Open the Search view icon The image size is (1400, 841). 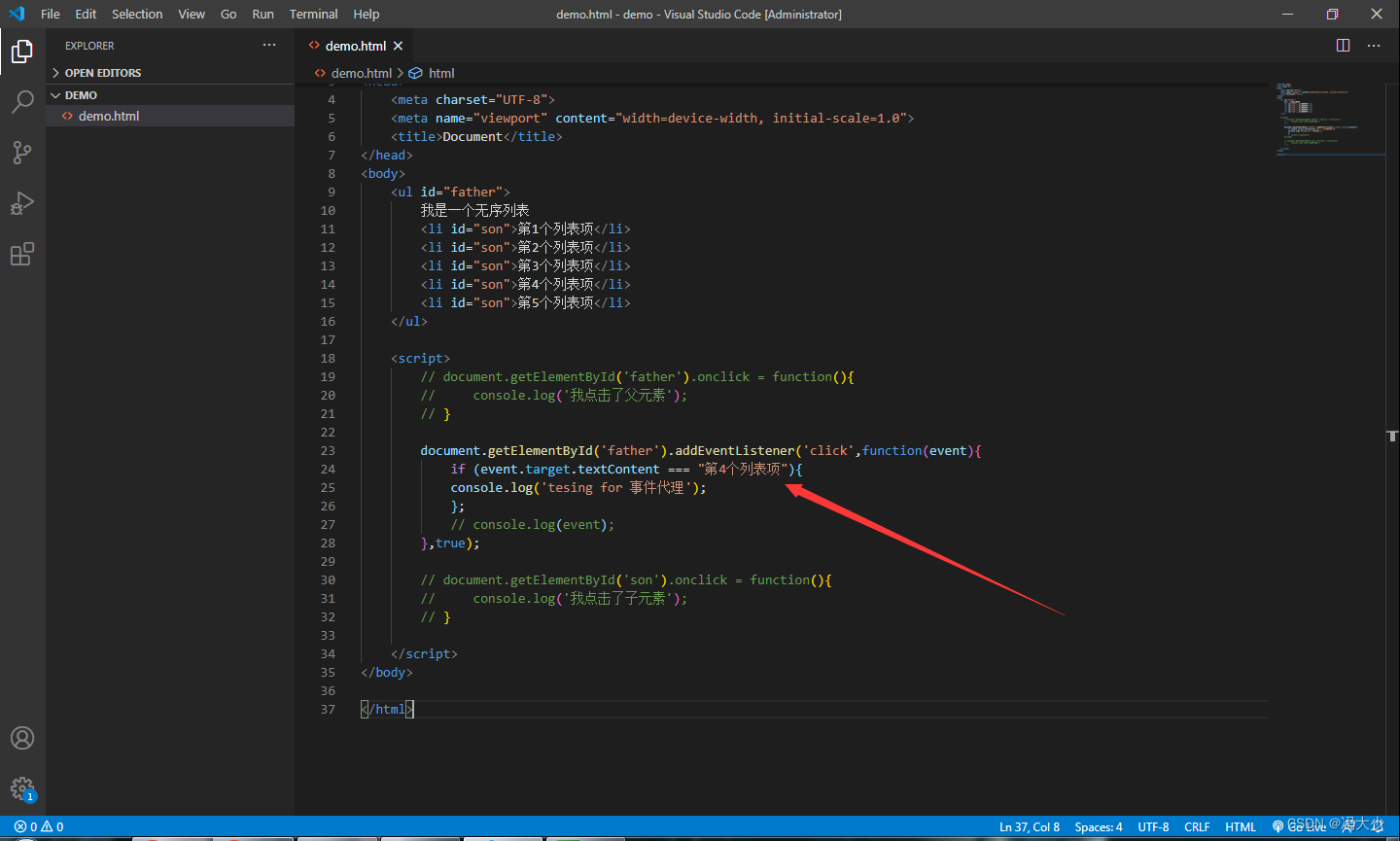click(x=22, y=101)
